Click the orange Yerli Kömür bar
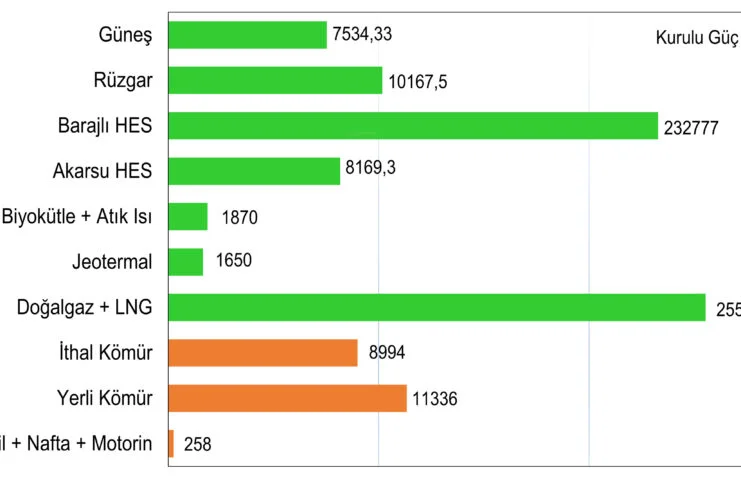This screenshot has width=741, height=486. [287, 398]
